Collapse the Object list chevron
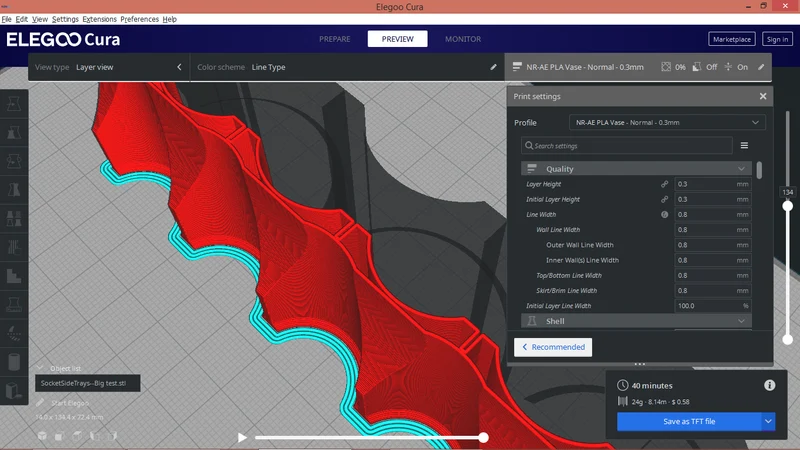Viewport: 800px width, 450px height. [x=40, y=368]
